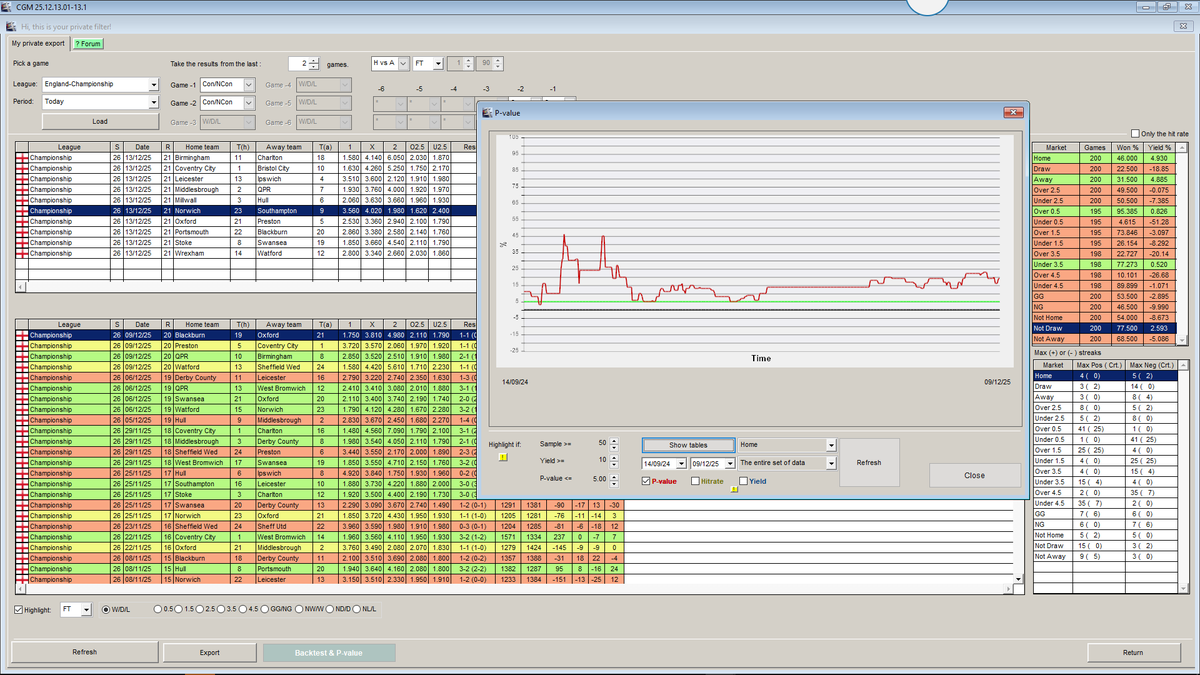Click the Yield % column header
Viewport: 1200px width, 675px height.
[x=1160, y=147]
